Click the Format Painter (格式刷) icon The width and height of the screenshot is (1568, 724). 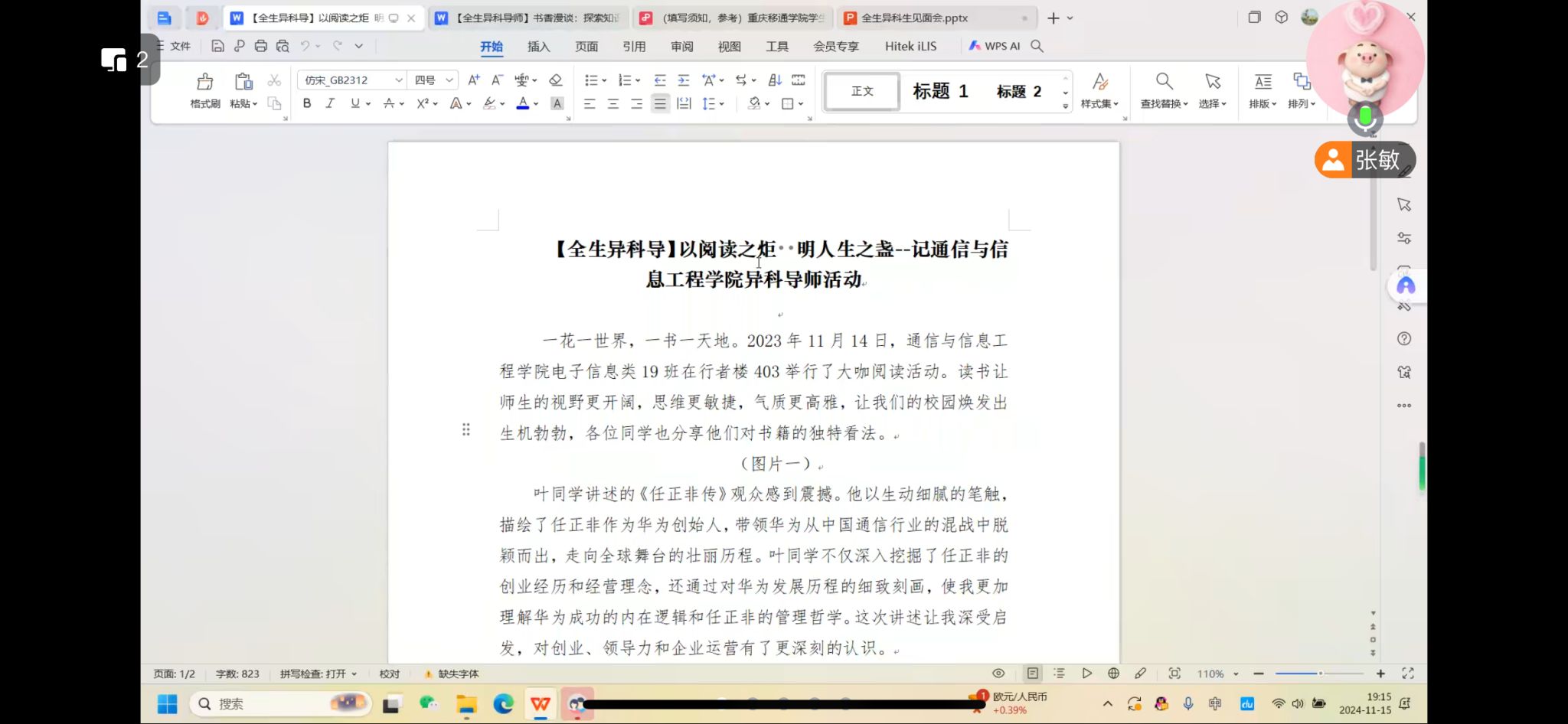point(204,90)
